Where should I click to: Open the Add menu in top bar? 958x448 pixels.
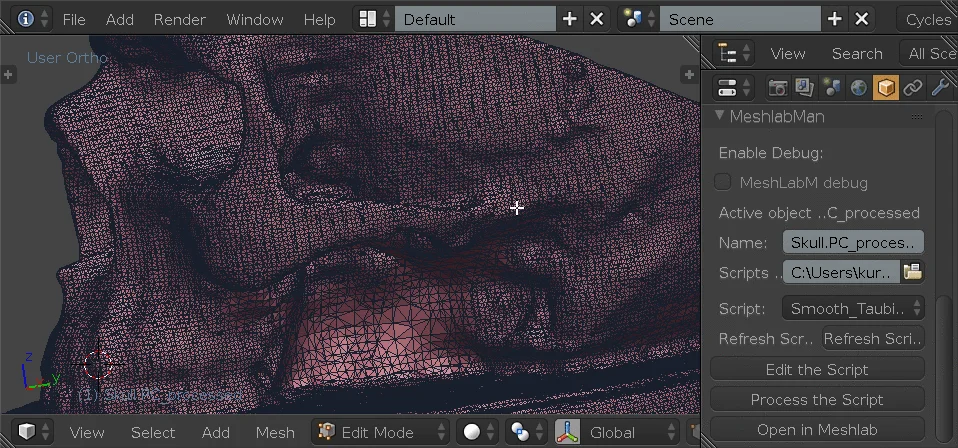coord(120,20)
